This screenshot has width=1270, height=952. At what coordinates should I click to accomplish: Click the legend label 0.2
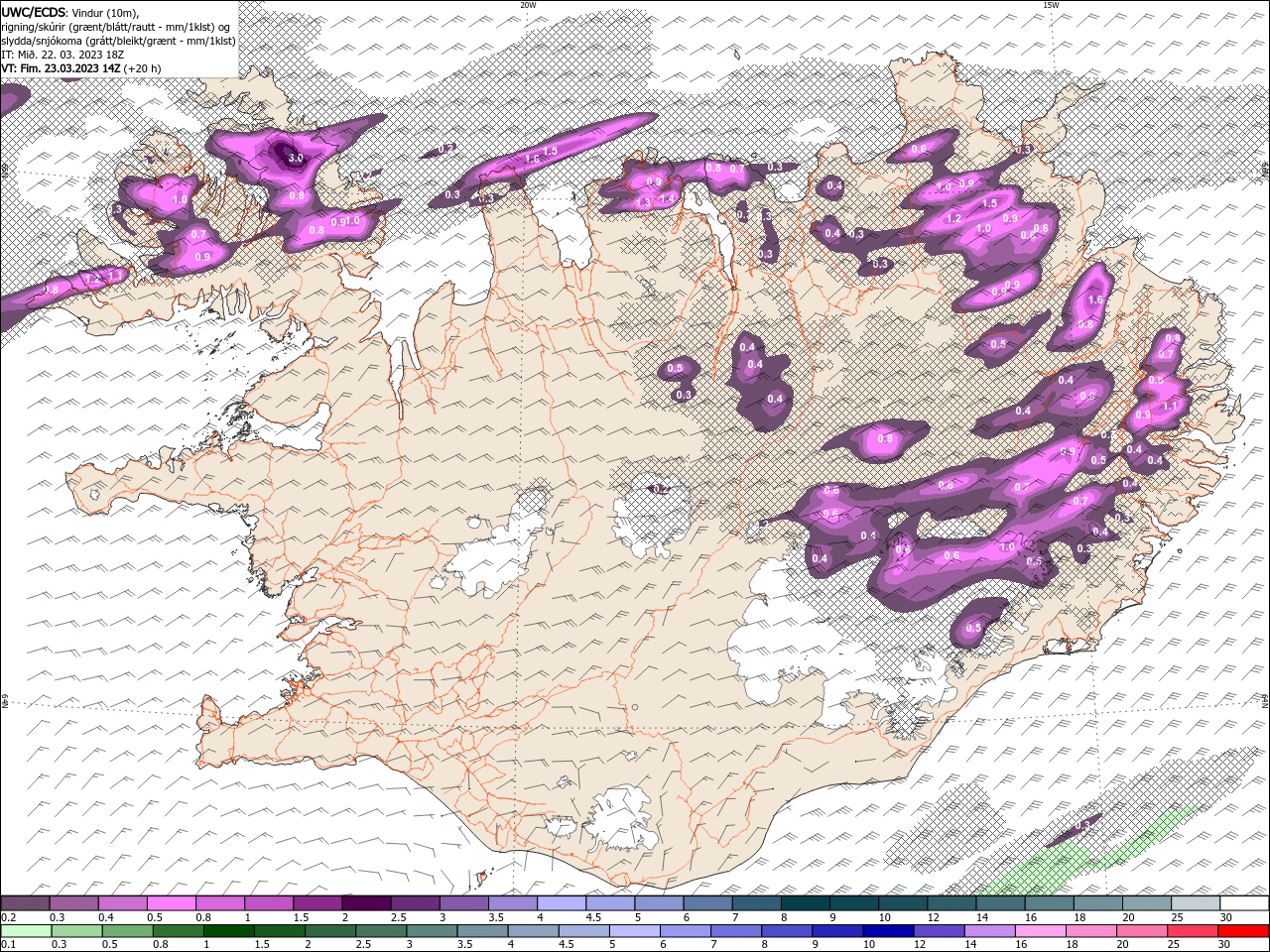click(x=8, y=917)
